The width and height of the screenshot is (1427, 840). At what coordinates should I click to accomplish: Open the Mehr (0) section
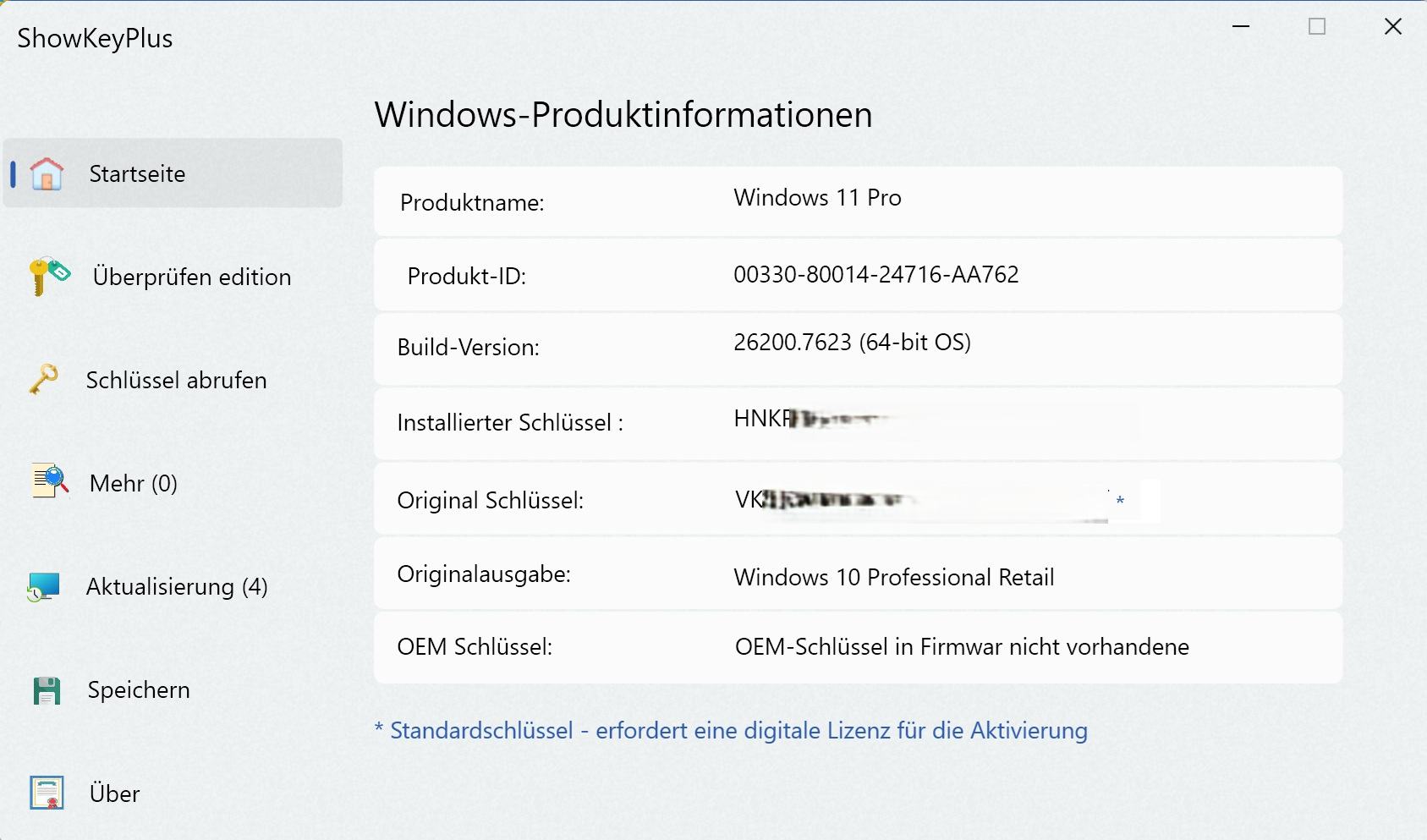pos(134,483)
